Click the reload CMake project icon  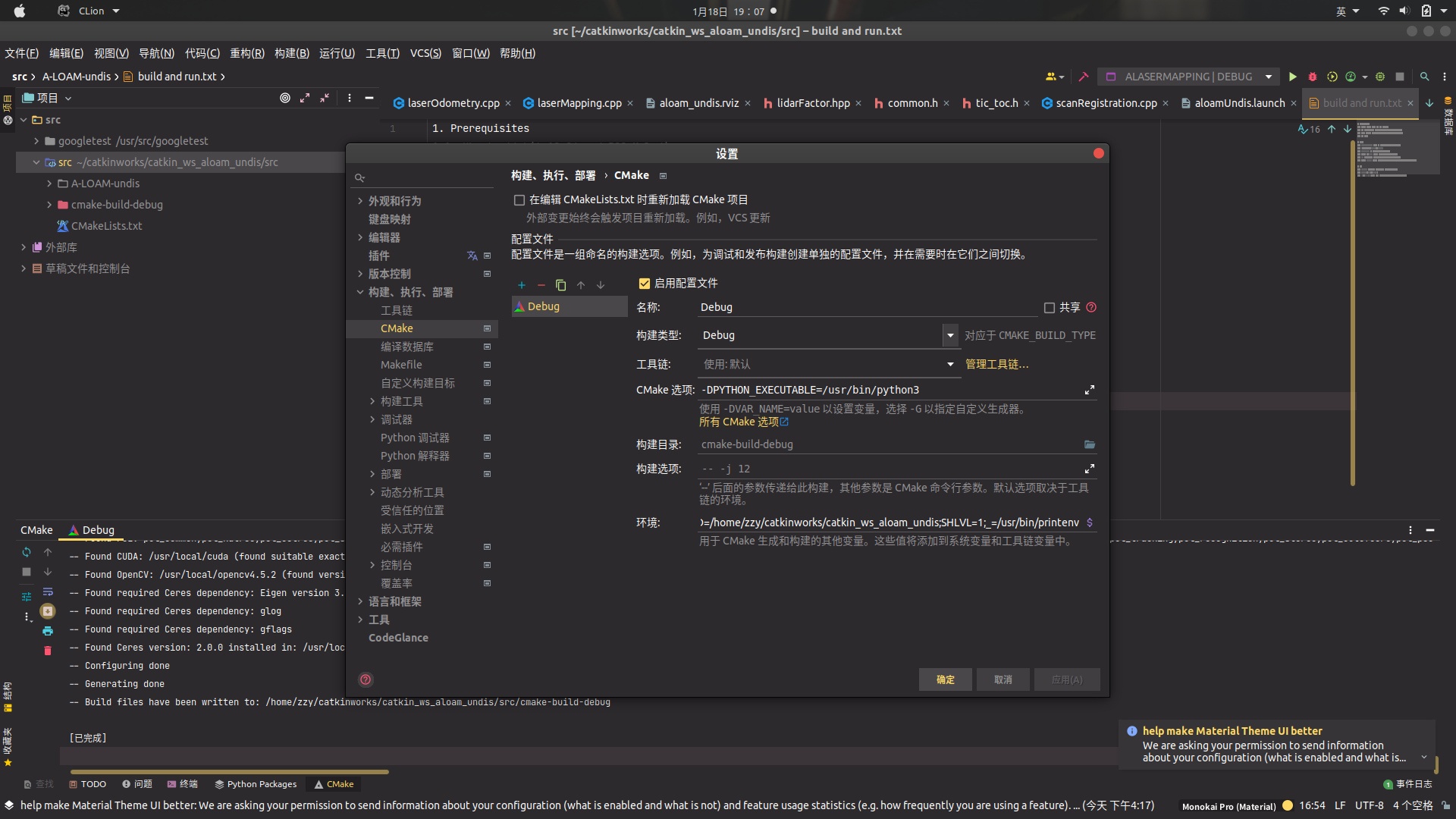(x=27, y=552)
